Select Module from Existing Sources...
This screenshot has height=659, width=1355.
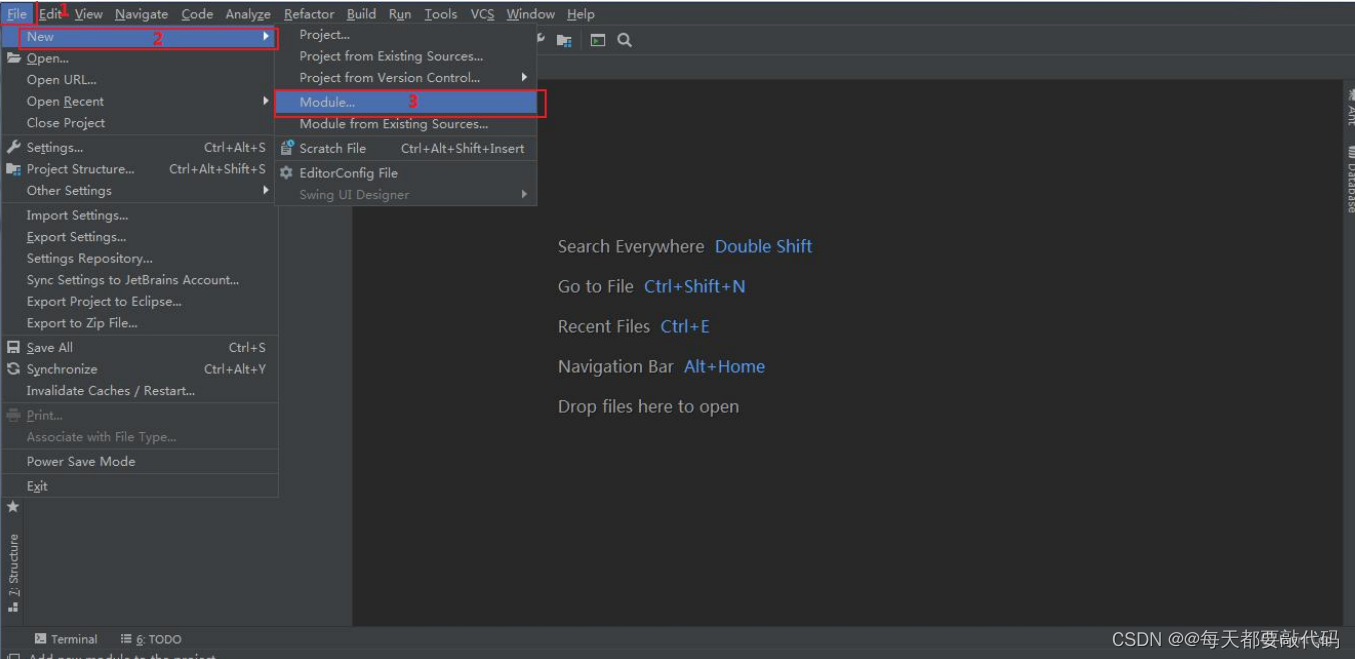coord(406,124)
